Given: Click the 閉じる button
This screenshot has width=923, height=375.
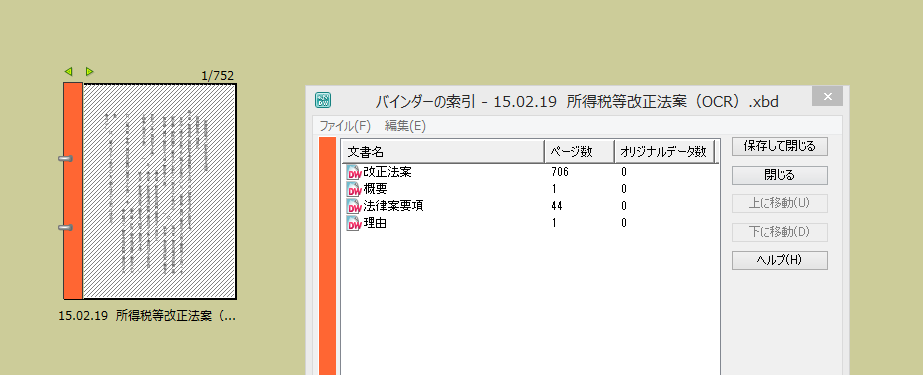Looking at the screenshot, I should point(779,175).
